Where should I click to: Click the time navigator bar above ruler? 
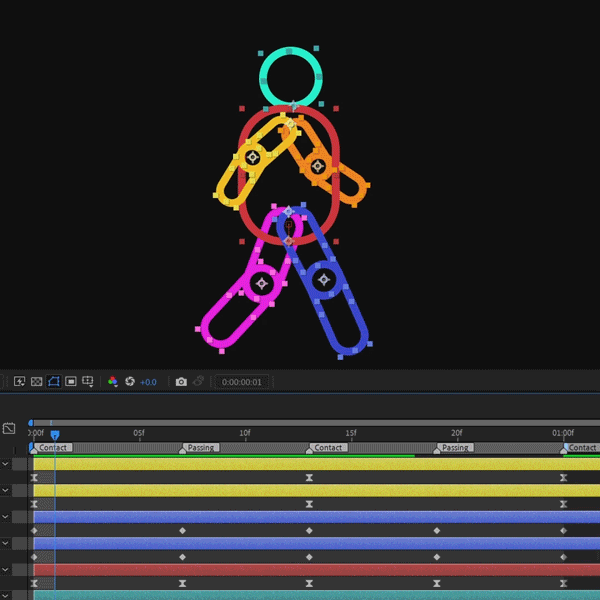(315, 423)
